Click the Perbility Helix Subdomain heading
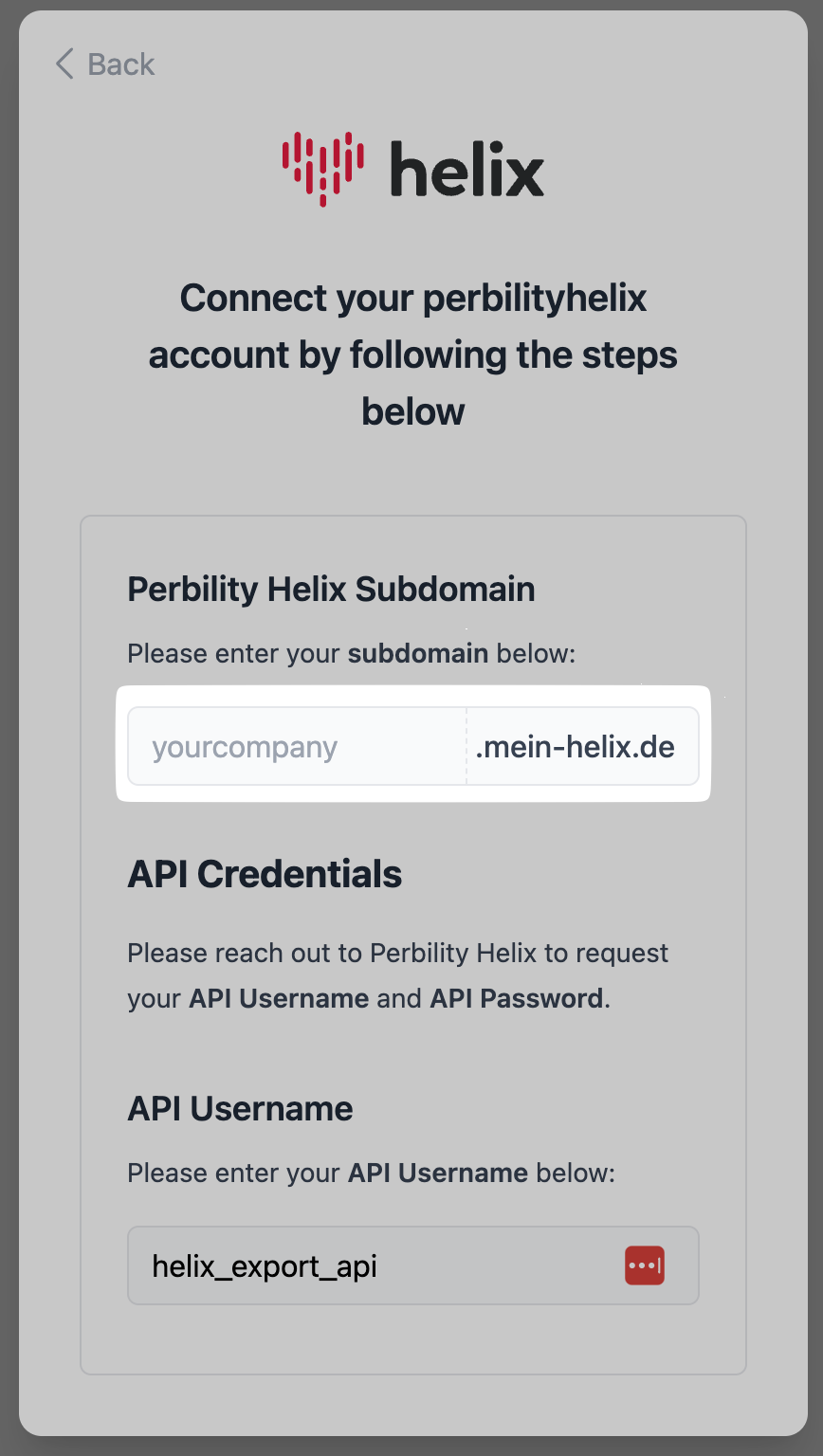This screenshot has width=823, height=1456. tap(331, 590)
